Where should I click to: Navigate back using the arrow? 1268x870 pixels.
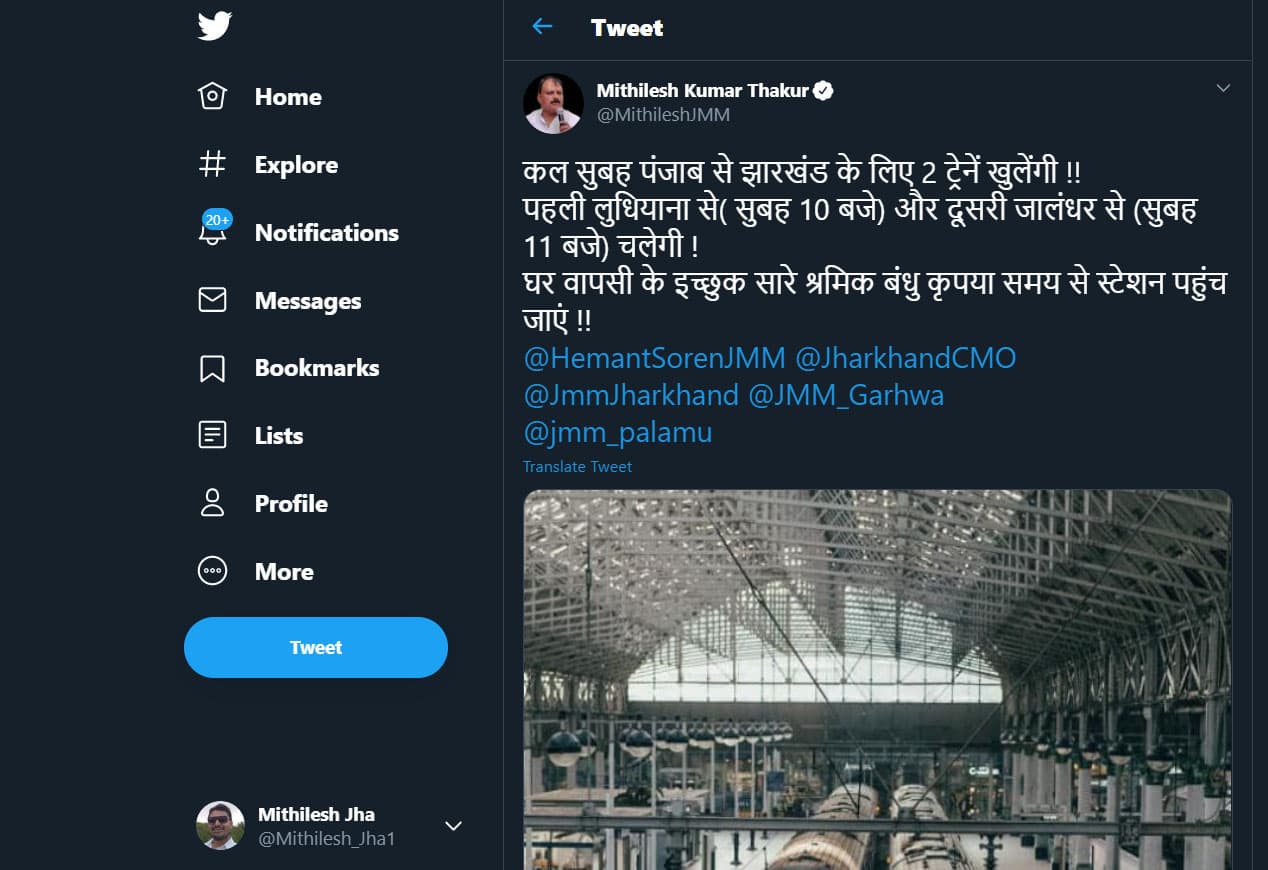click(x=542, y=27)
